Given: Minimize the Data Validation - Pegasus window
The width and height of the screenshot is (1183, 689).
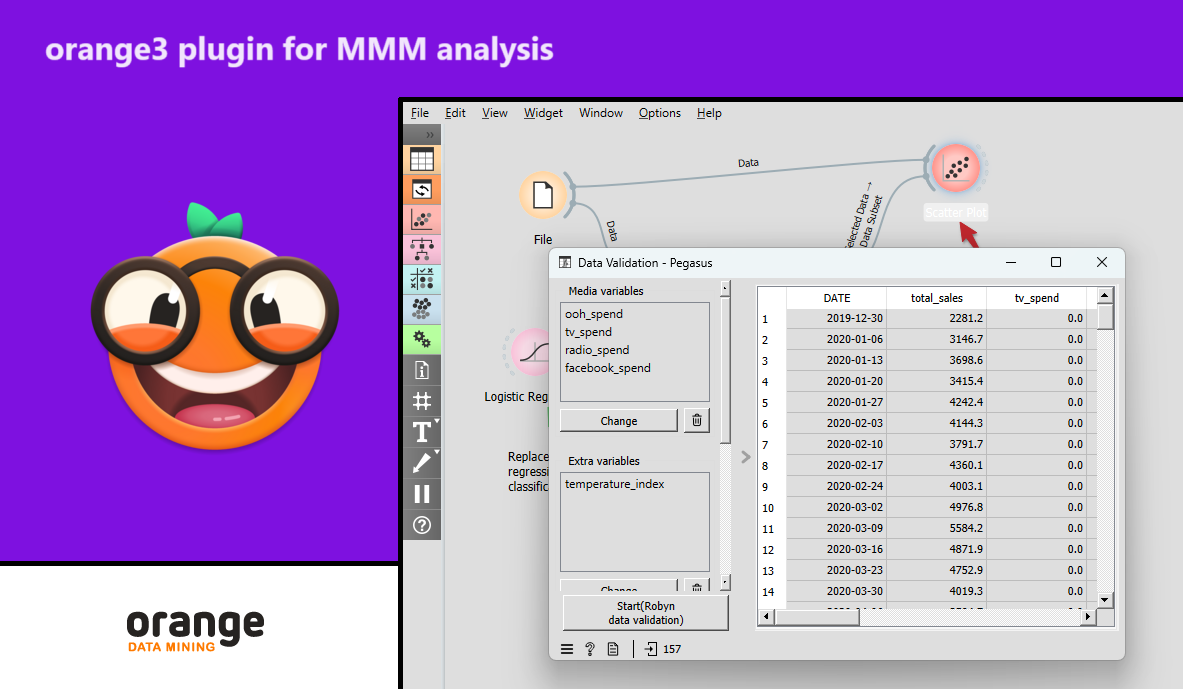Looking at the screenshot, I should (1011, 263).
